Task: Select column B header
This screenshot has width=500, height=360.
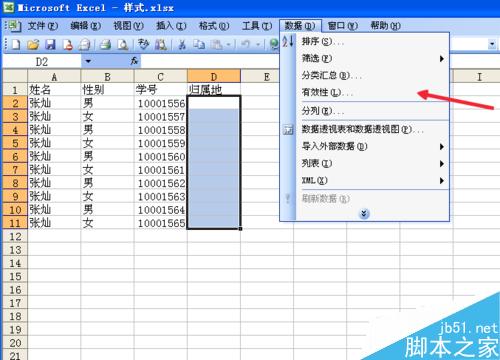Action: coord(107,77)
